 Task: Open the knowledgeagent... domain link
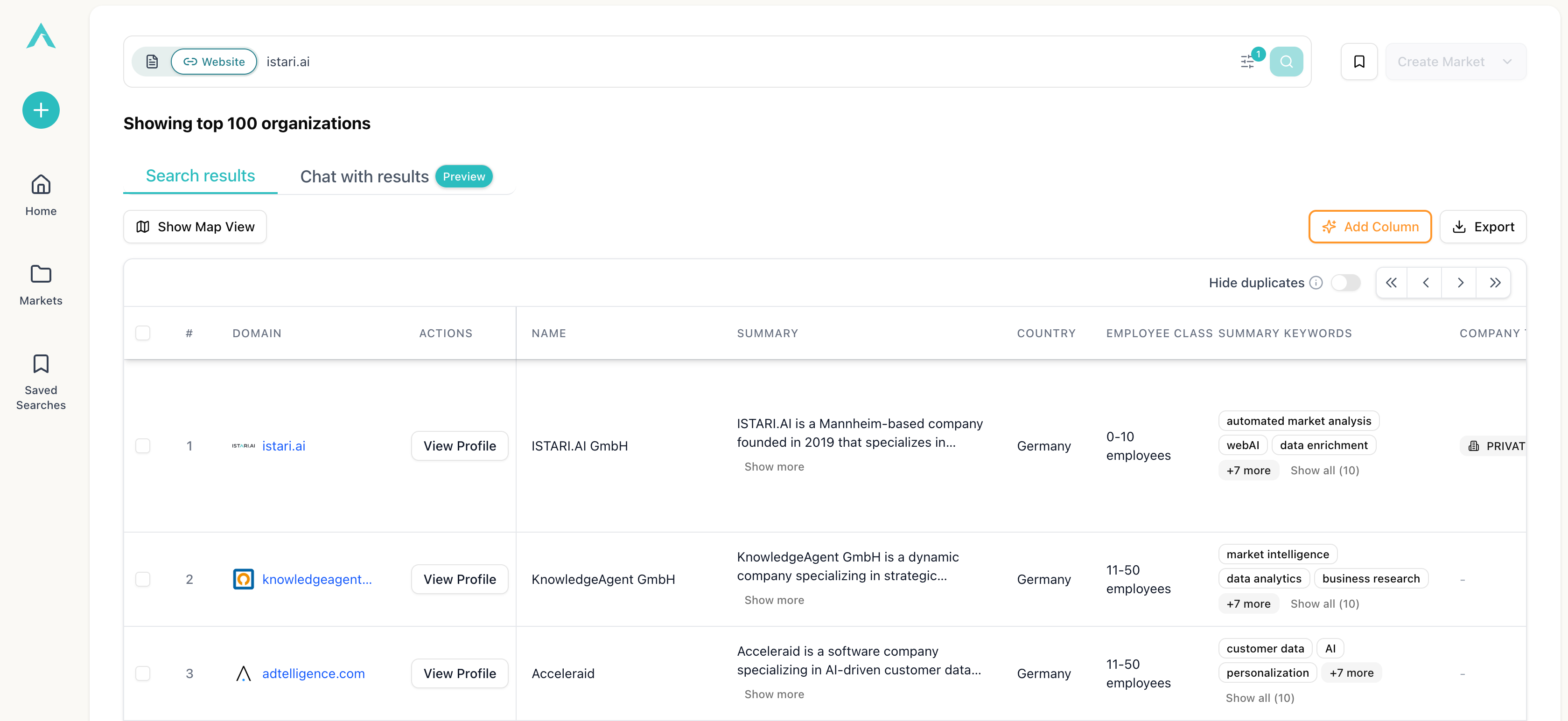316,579
